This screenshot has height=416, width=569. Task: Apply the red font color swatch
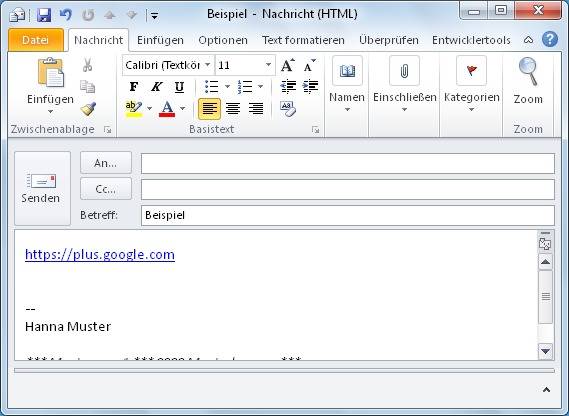[x=167, y=109]
